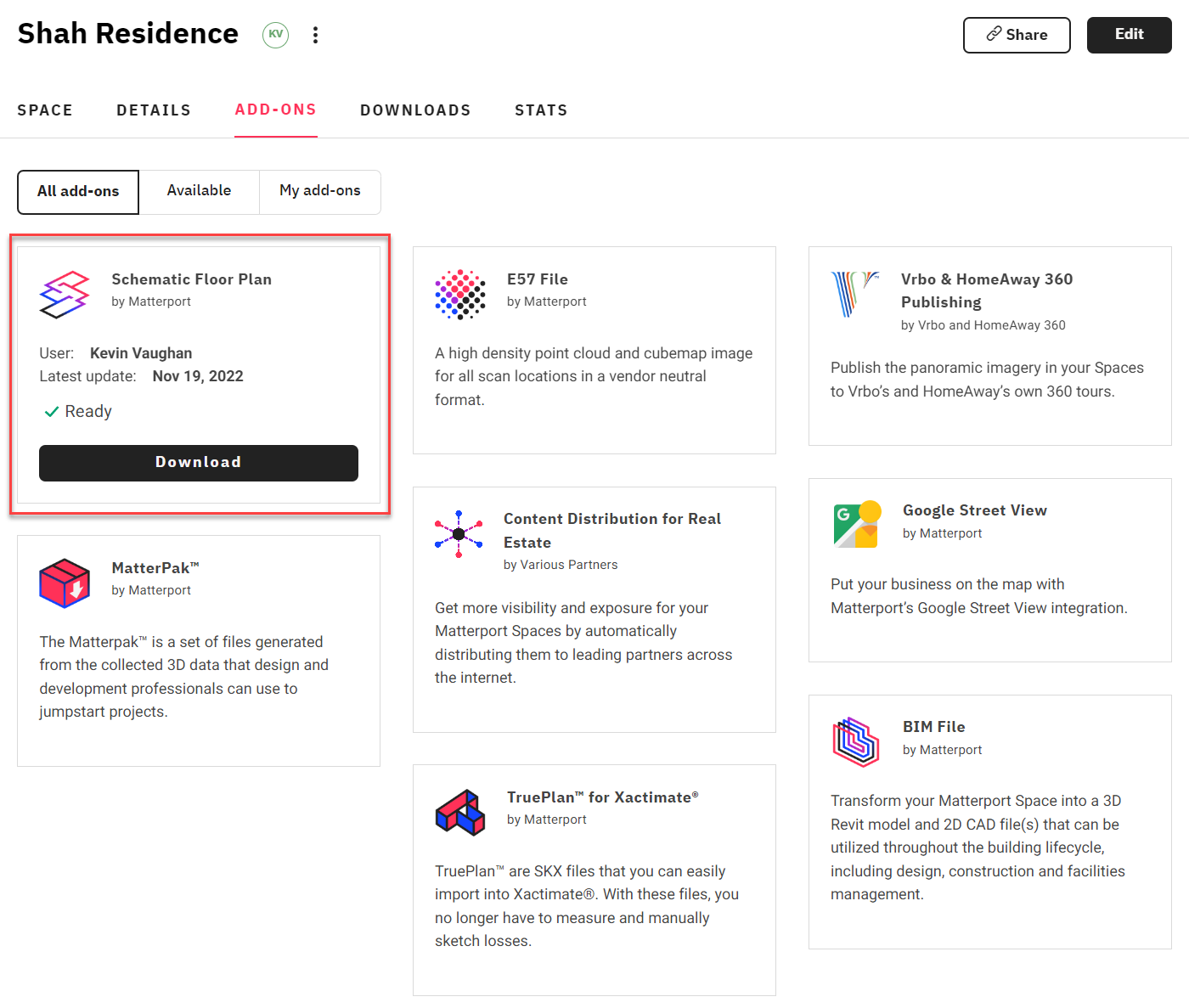Click 'by Matterport' under BIM File

coord(942,750)
